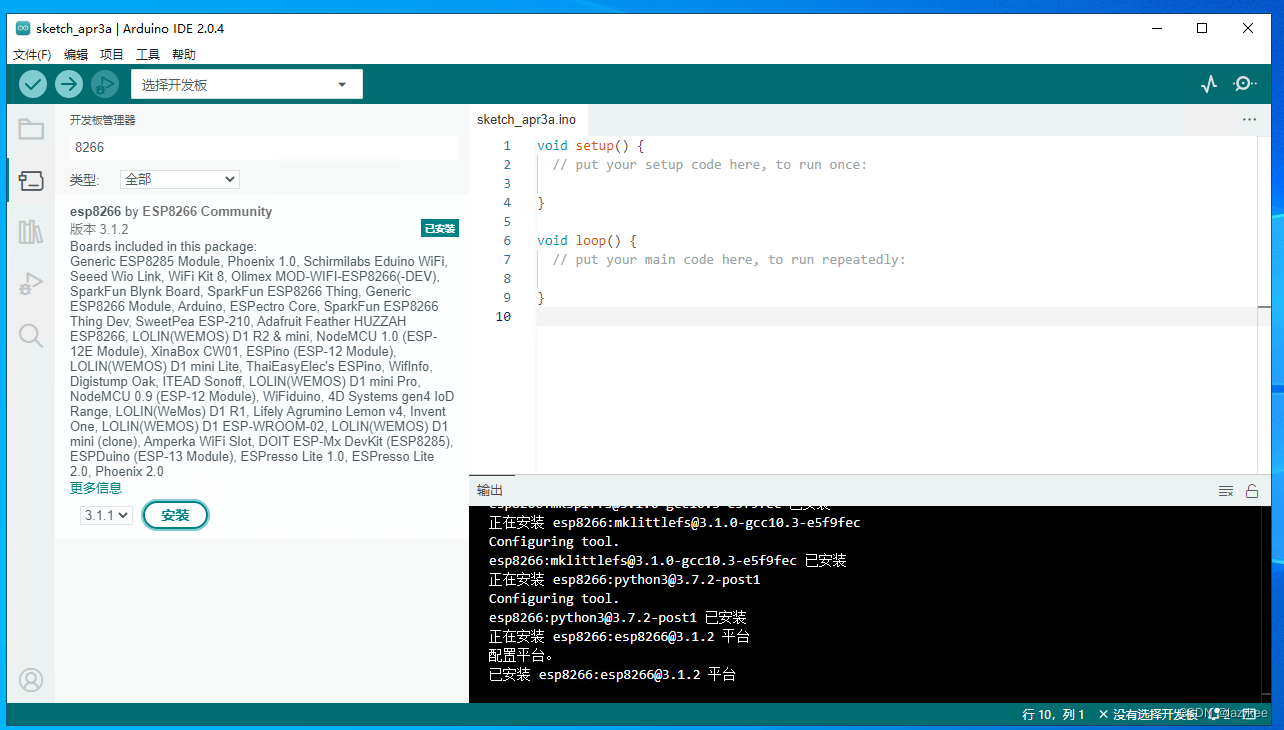Open the Boards Manager sidebar icon
The image size is (1284, 730).
31,180
